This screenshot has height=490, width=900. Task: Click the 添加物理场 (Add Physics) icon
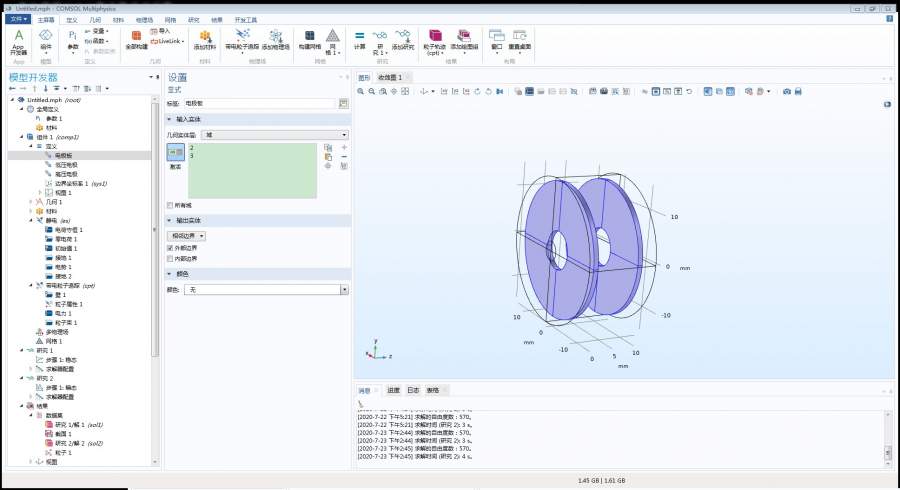point(274,38)
